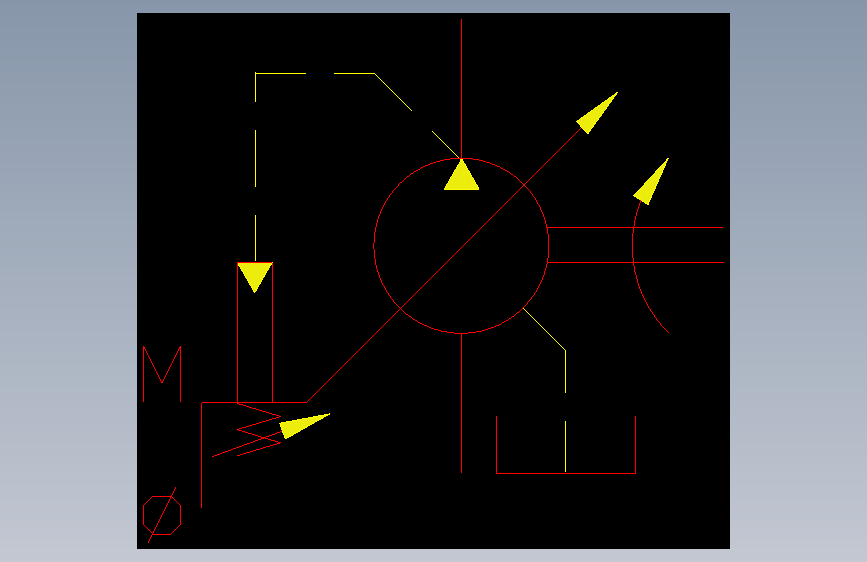Screen dimensions: 867x562
Task: Select the arrowhead ending the long diagonal line
Action: point(597,113)
